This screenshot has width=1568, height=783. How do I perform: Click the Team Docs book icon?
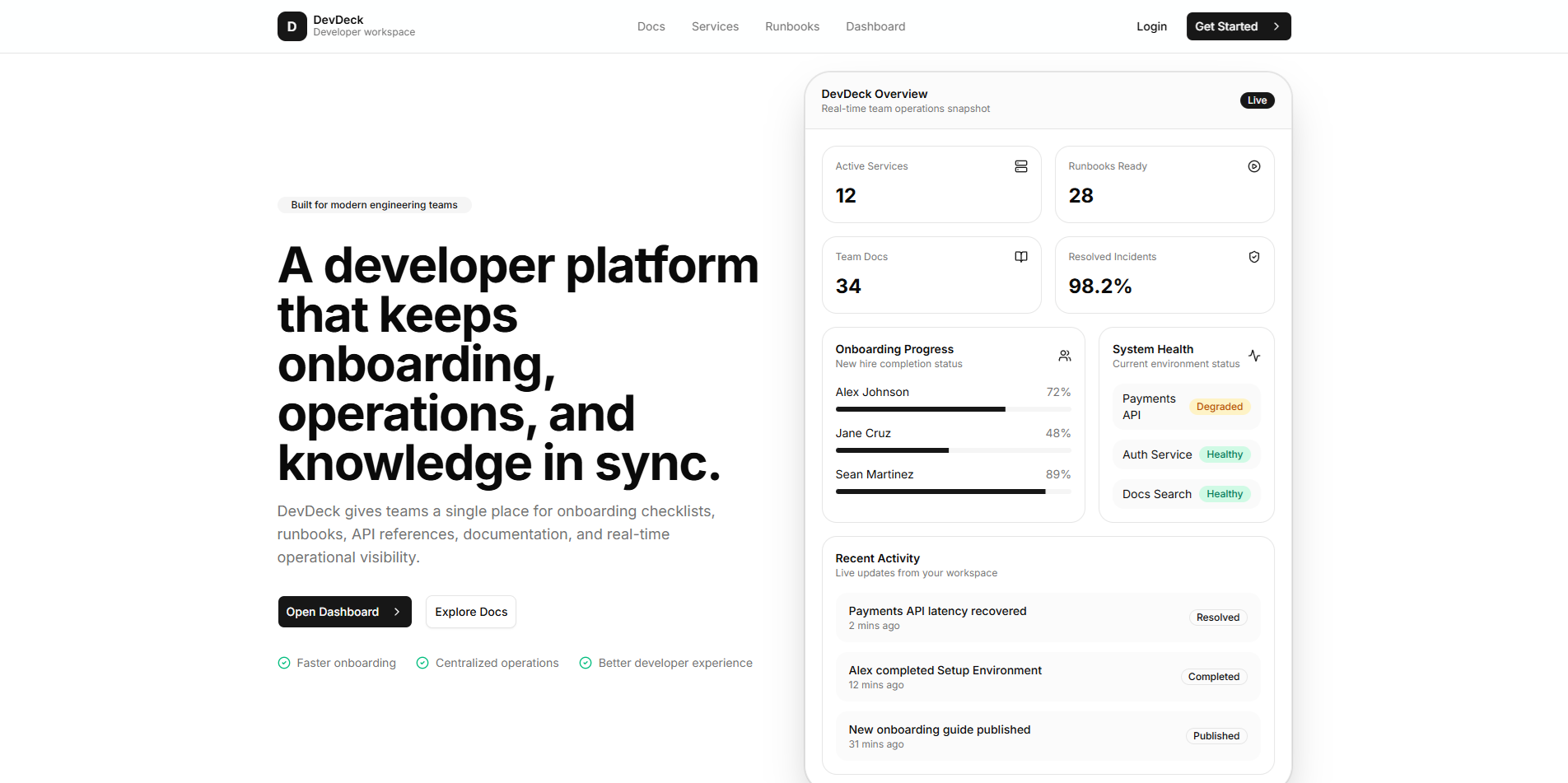1021,257
